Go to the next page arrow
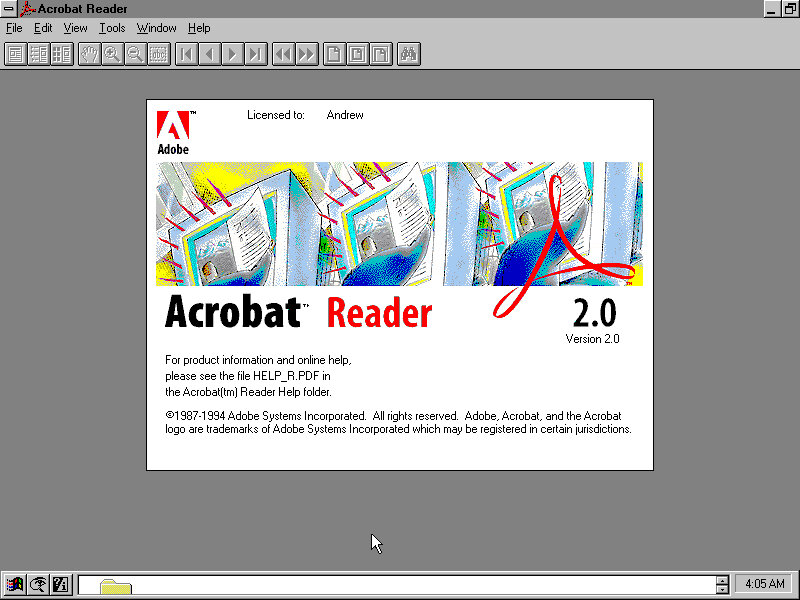Viewport: 800px width, 600px height. click(x=233, y=54)
